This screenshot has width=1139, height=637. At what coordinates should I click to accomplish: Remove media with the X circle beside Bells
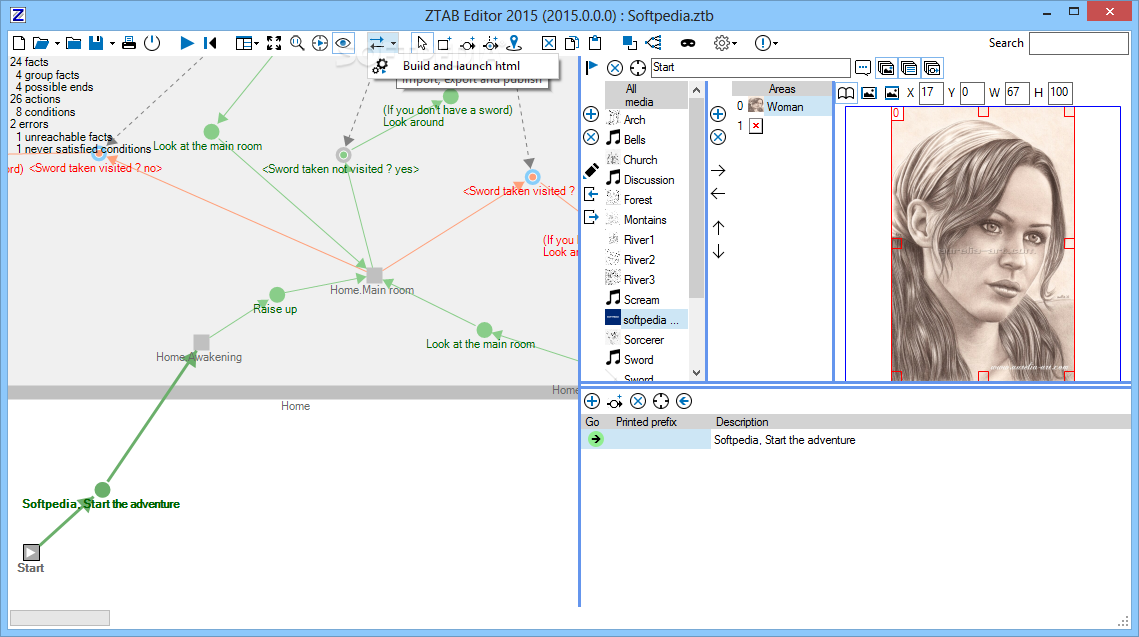tap(591, 137)
